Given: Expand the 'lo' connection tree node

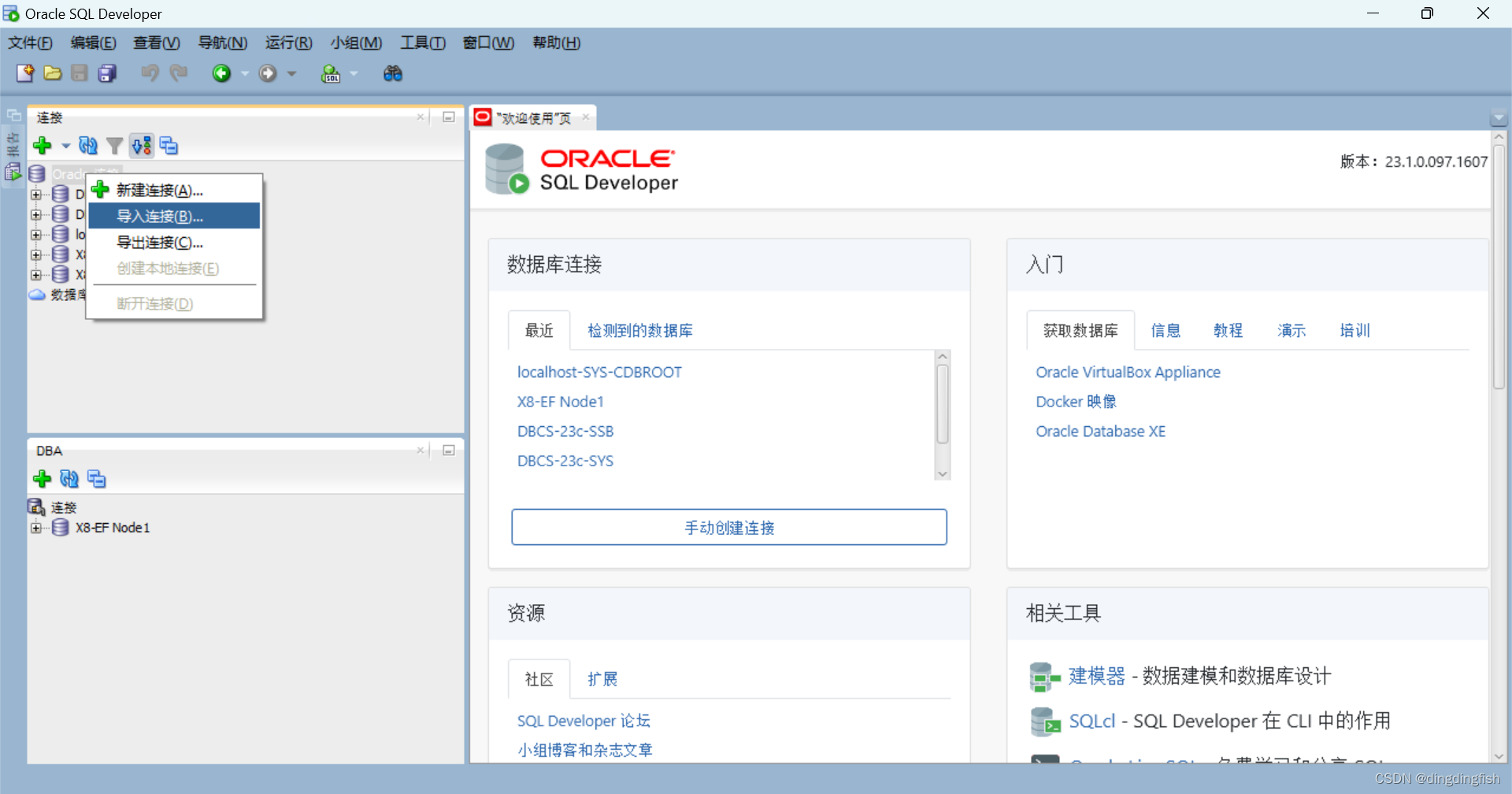Looking at the screenshot, I should click(36, 235).
